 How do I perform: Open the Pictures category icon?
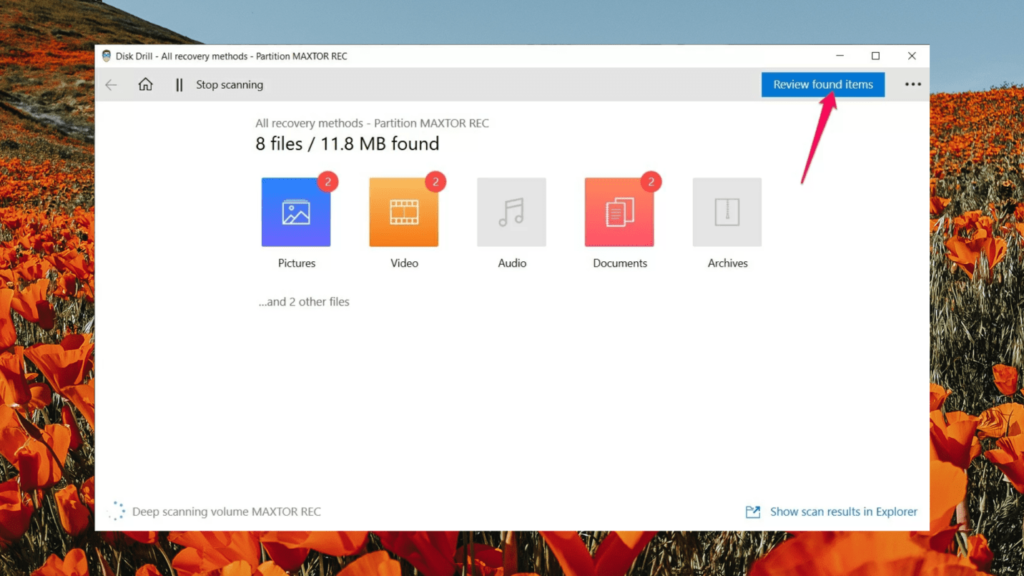tap(296, 211)
